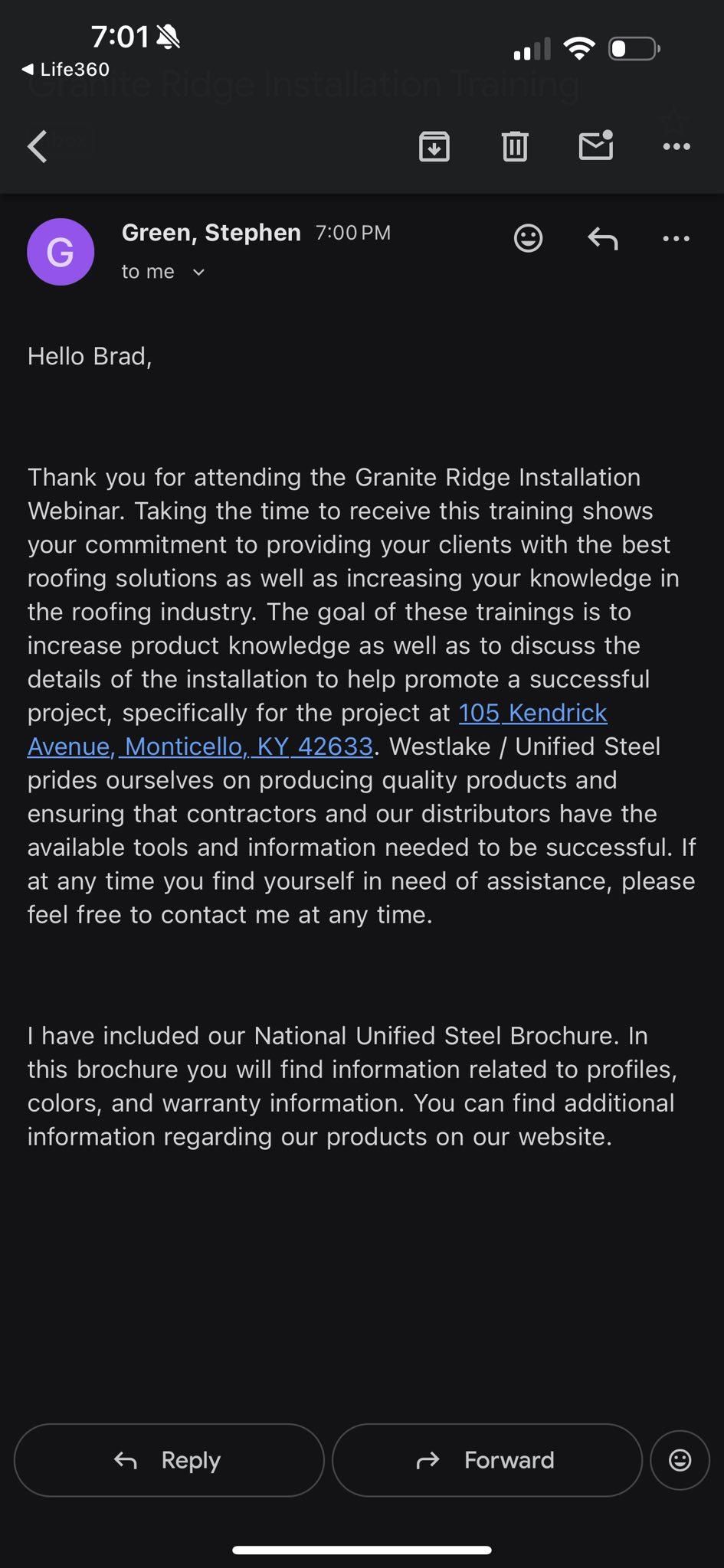This screenshot has width=724, height=1568.
Task: Tap sender name Green, Stephen
Action: point(211,233)
